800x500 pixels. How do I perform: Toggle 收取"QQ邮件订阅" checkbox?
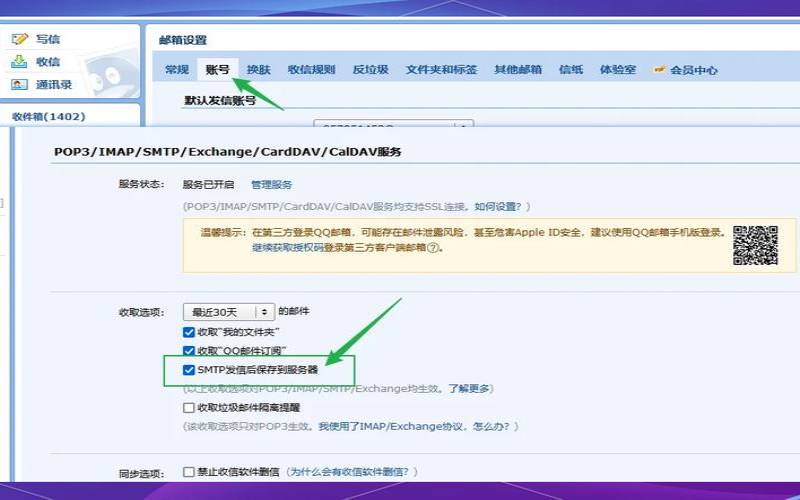[189, 351]
